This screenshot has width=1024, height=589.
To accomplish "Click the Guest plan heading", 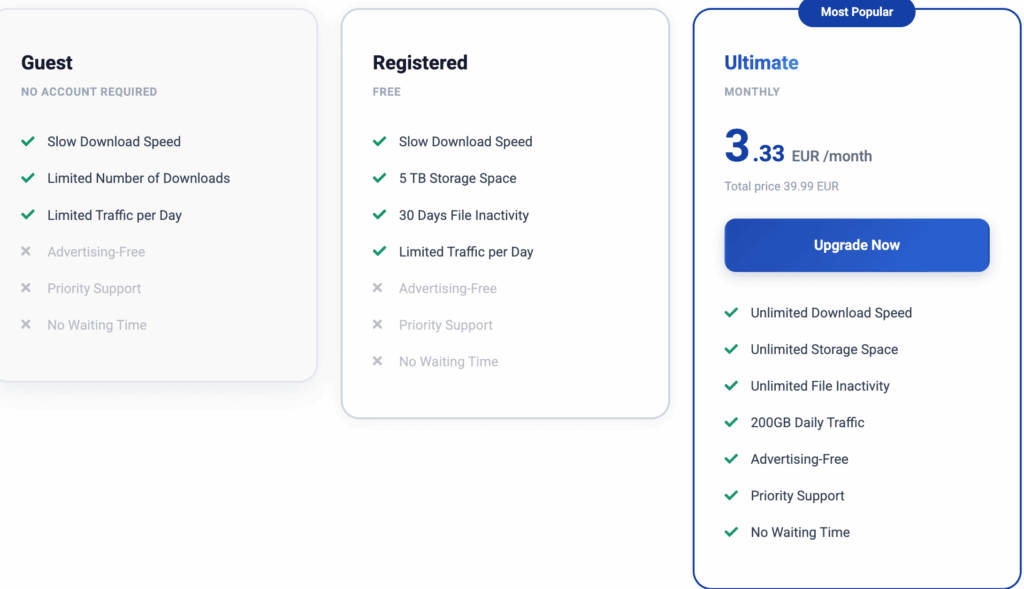I will pyautogui.click(x=46, y=63).
